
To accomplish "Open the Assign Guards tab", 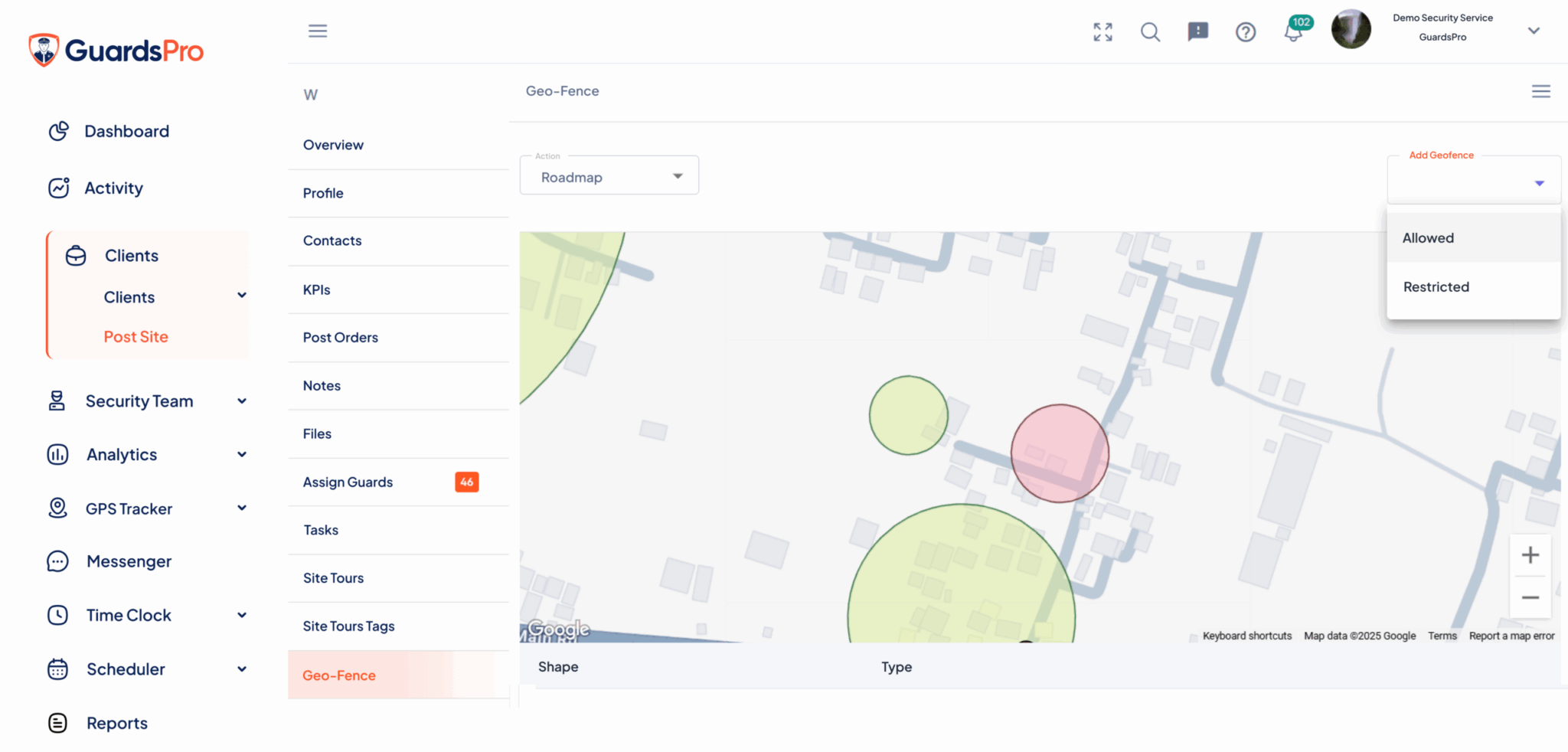I will pyautogui.click(x=348, y=482).
